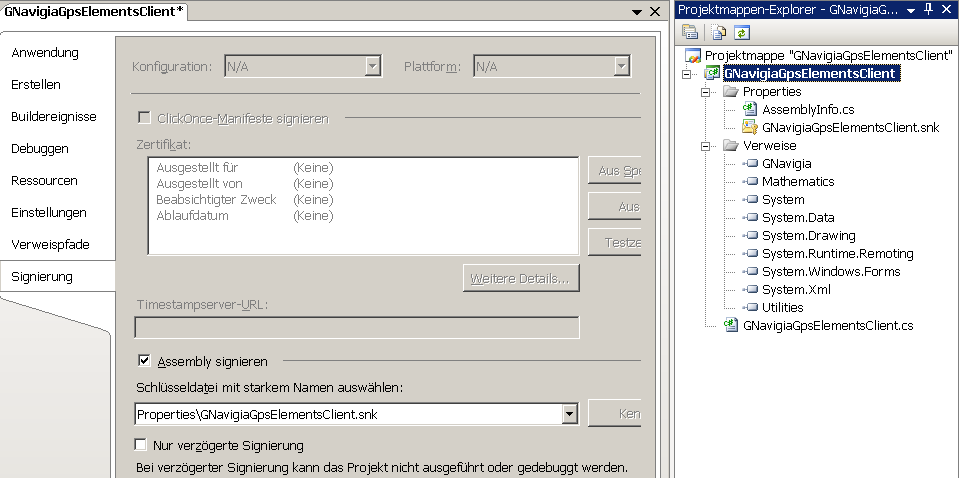The width and height of the screenshot is (959, 478).
Task: Select the System.Xml reference name
Action: (796, 290)
